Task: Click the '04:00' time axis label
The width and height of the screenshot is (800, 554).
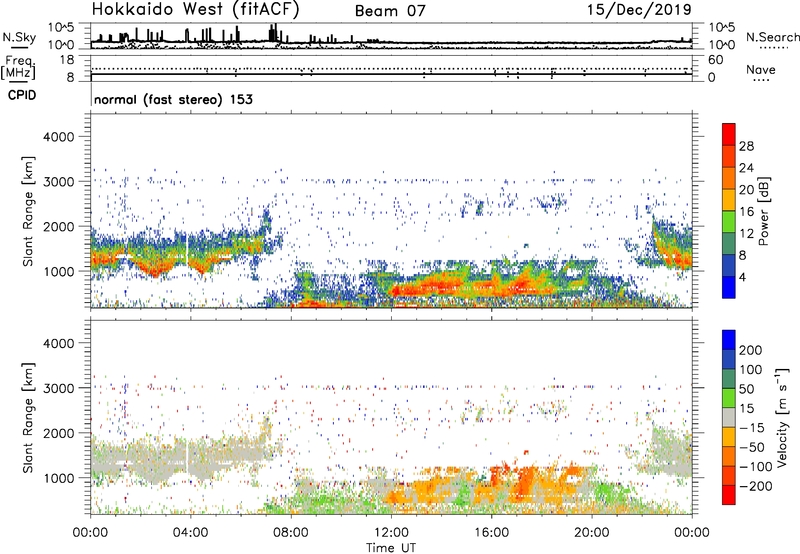Action: coord(190,532)
